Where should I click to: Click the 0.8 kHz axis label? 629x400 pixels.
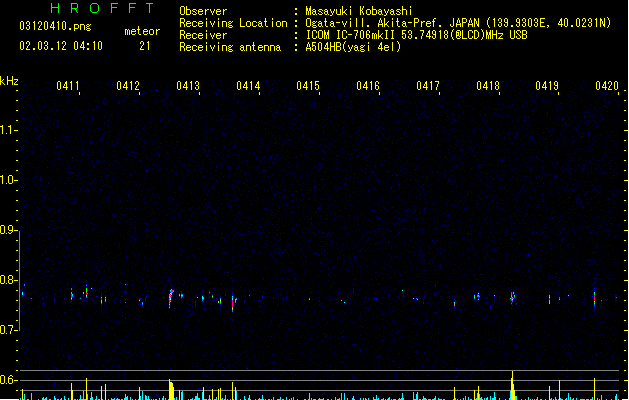coord(8,280)
